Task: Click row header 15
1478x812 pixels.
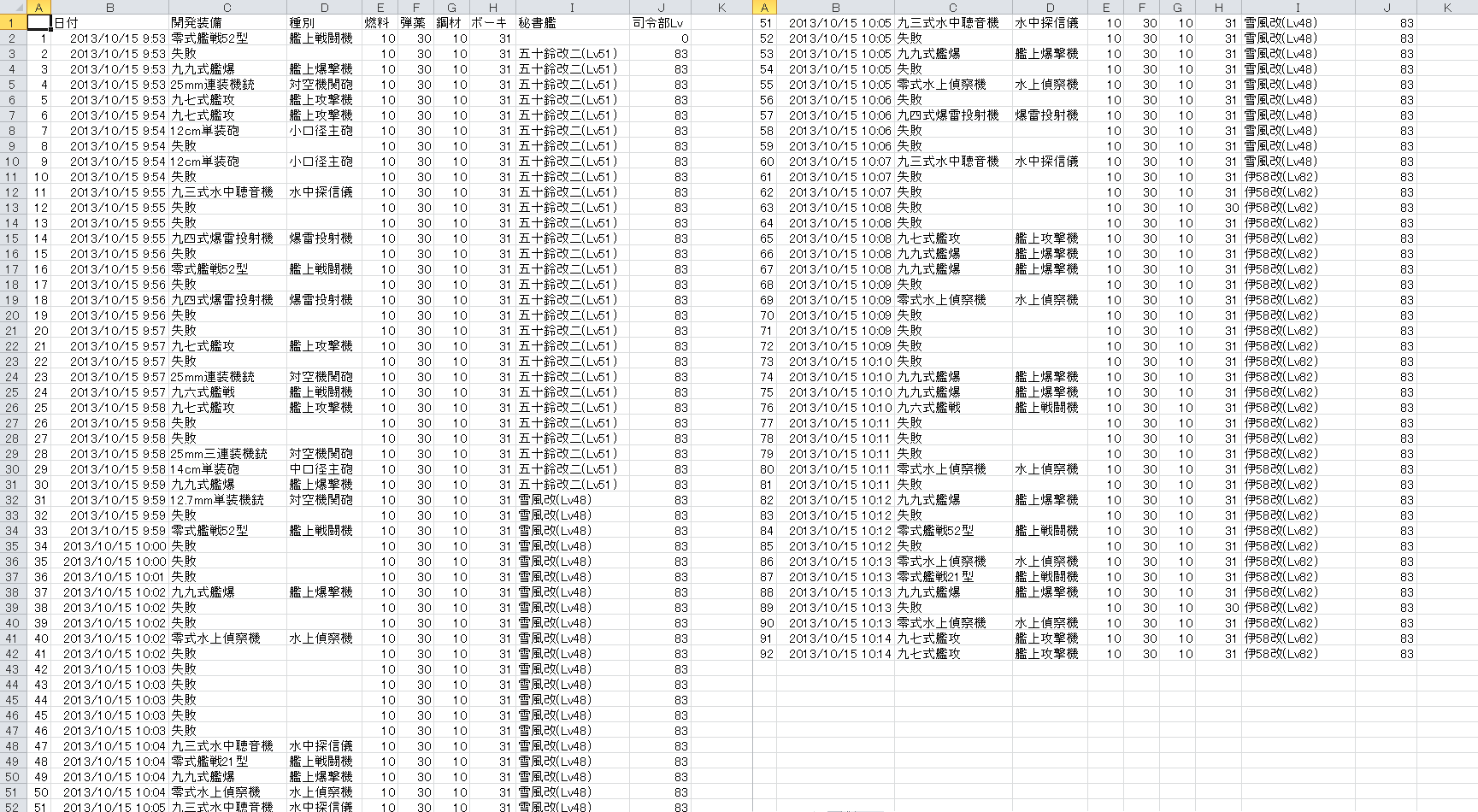Action: (13, 238)
